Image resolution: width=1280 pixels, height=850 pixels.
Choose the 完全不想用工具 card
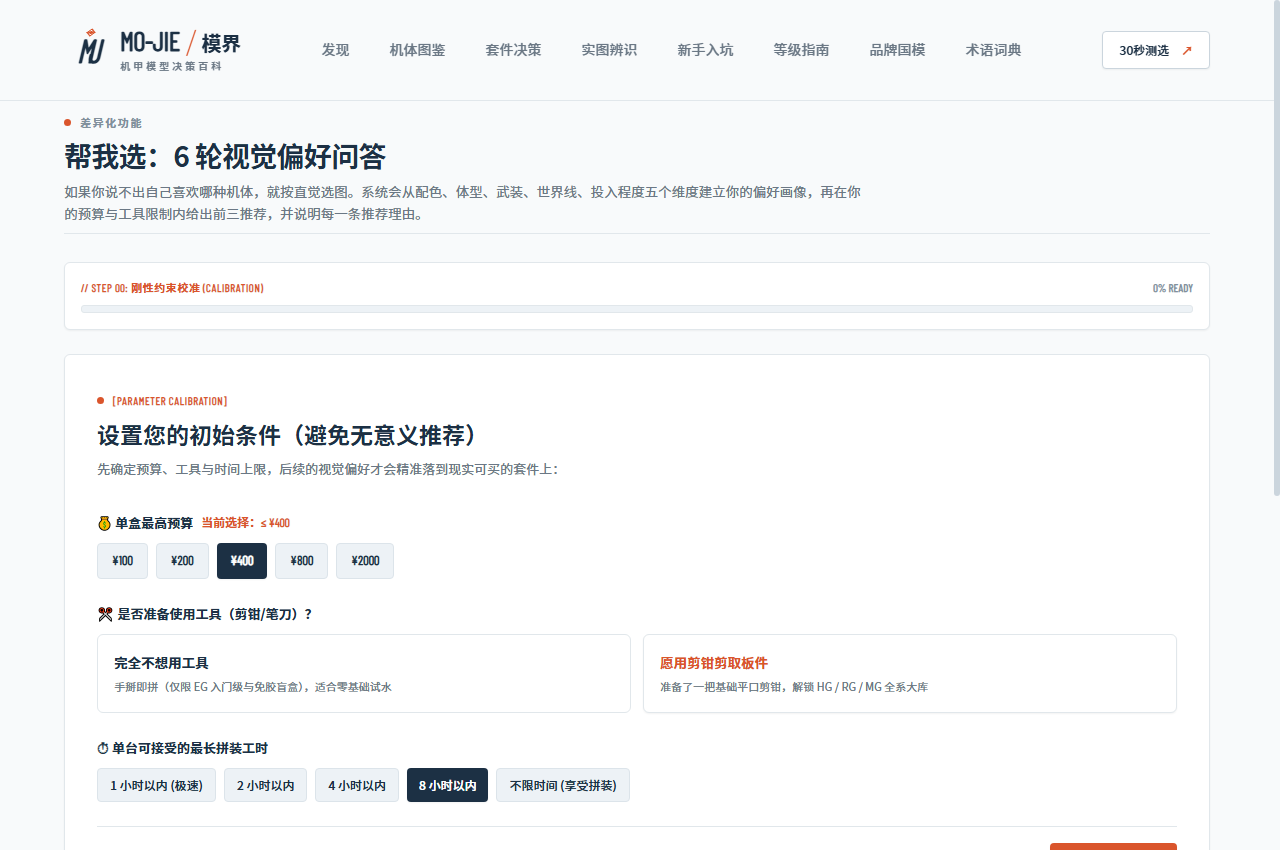coord(364,673)
